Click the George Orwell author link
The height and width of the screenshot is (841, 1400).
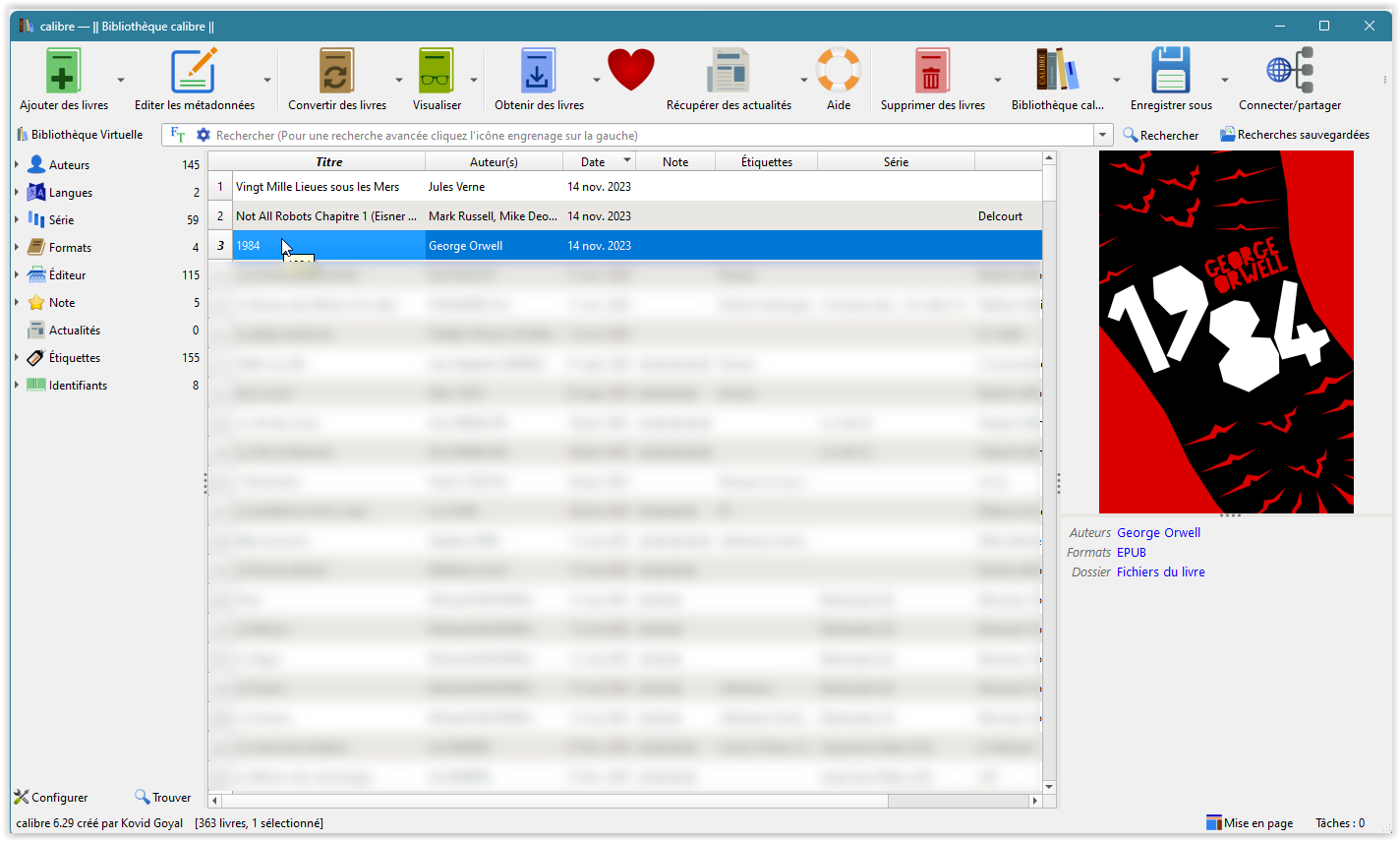tap(1158, 532)
